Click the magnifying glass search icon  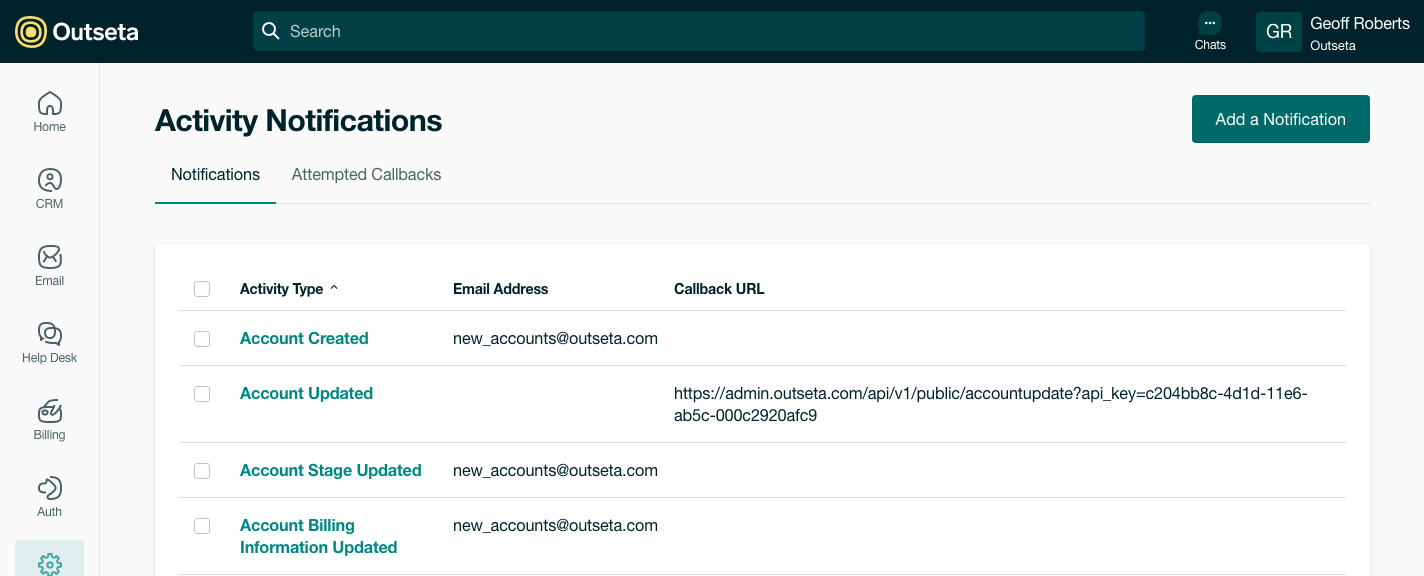[270, 31]
